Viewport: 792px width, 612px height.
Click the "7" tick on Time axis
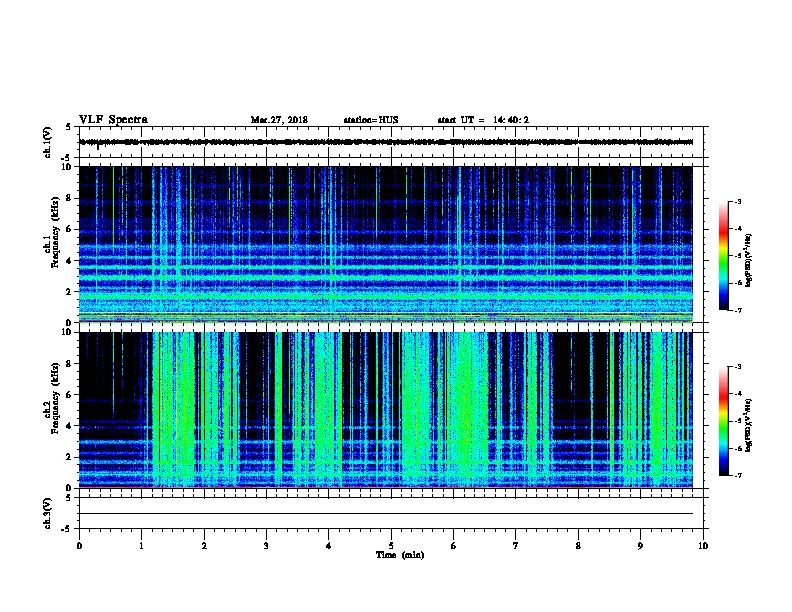pyautogui.click(x=516, y=545)
